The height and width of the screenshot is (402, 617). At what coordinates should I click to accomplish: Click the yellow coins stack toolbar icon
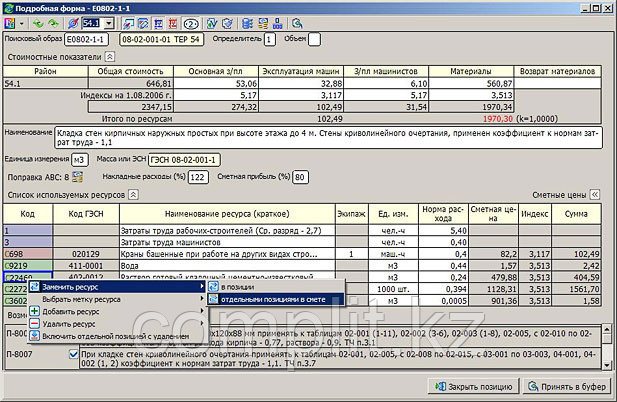tap(263, 24)
